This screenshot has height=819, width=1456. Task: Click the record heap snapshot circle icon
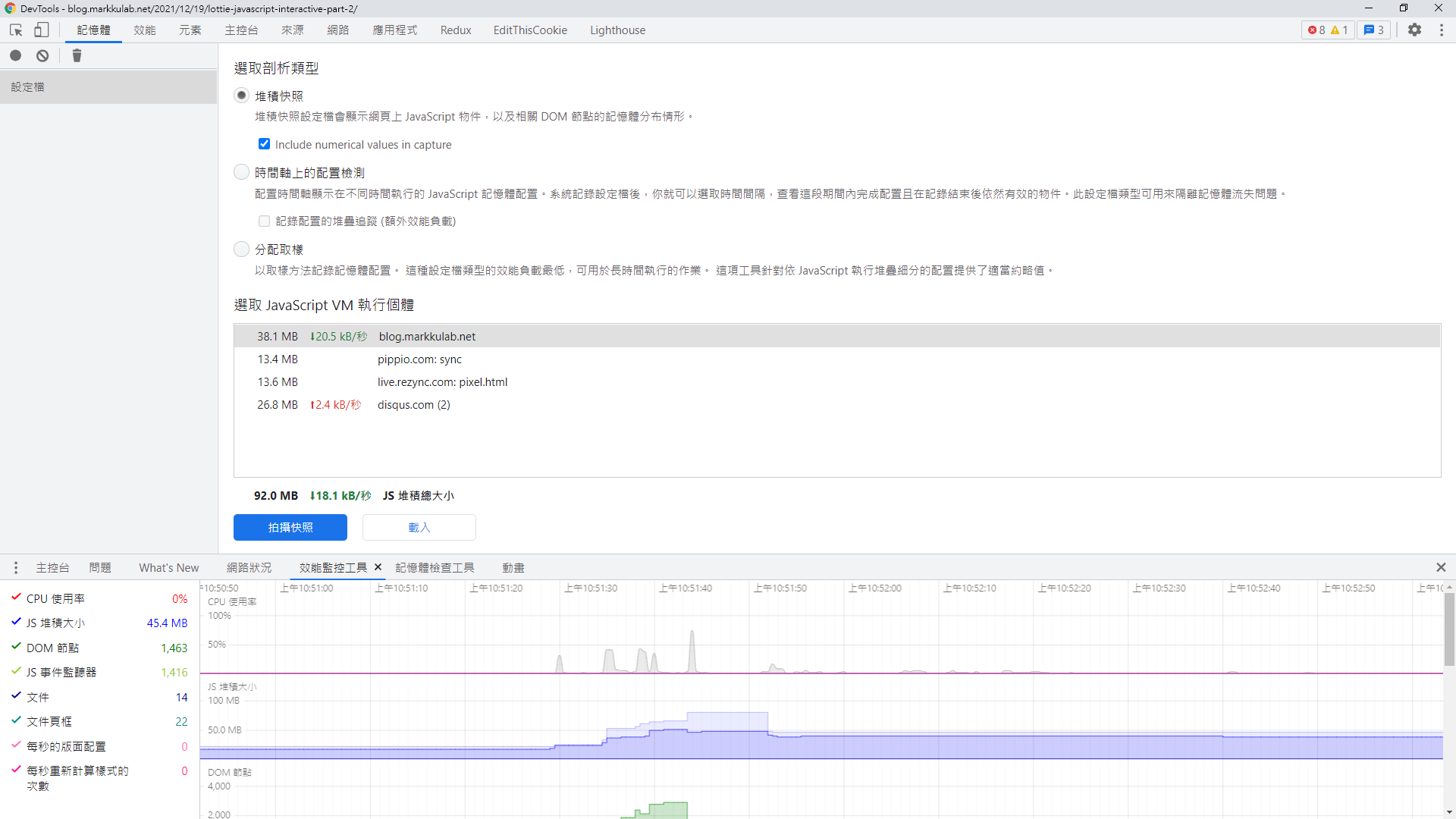16,55
